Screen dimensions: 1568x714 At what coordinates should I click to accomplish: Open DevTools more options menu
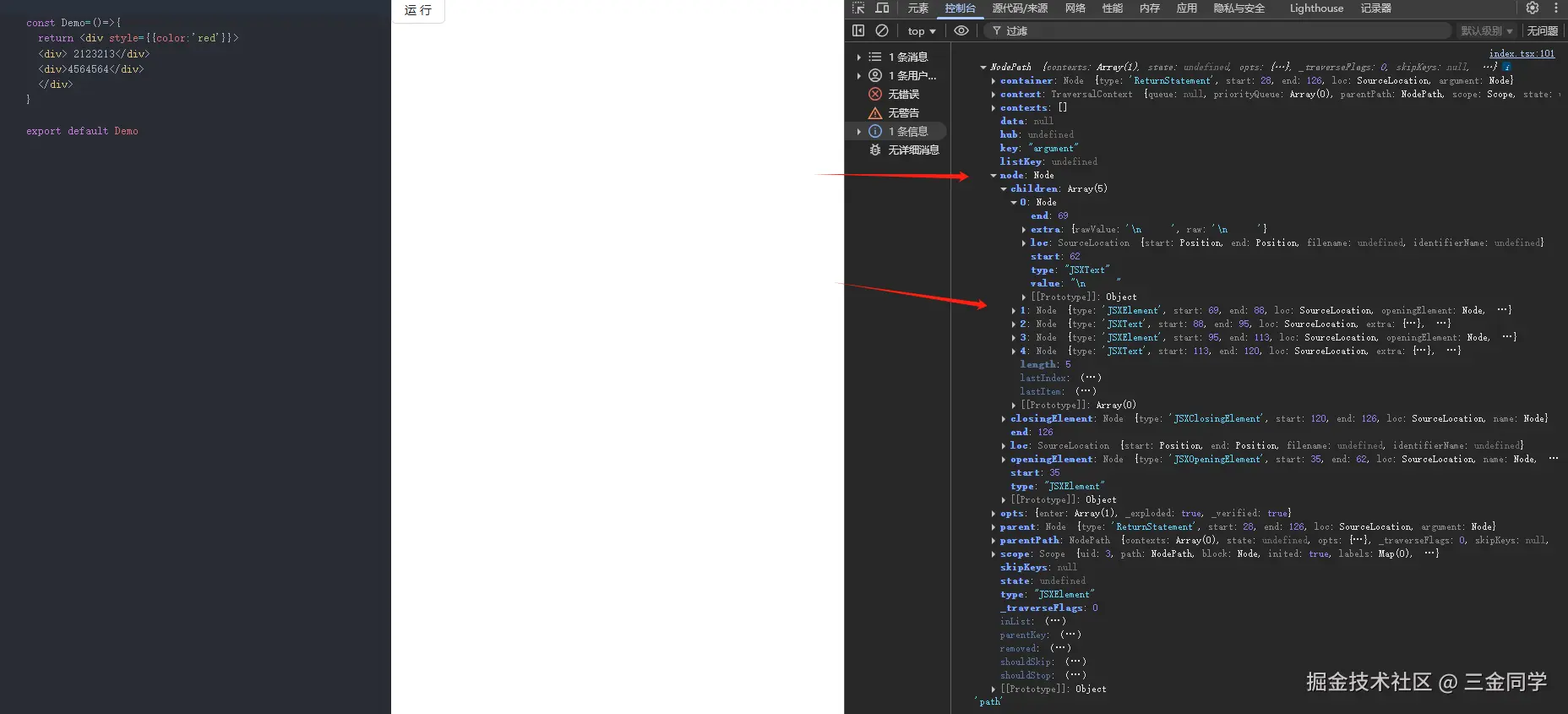point(1555,8)
